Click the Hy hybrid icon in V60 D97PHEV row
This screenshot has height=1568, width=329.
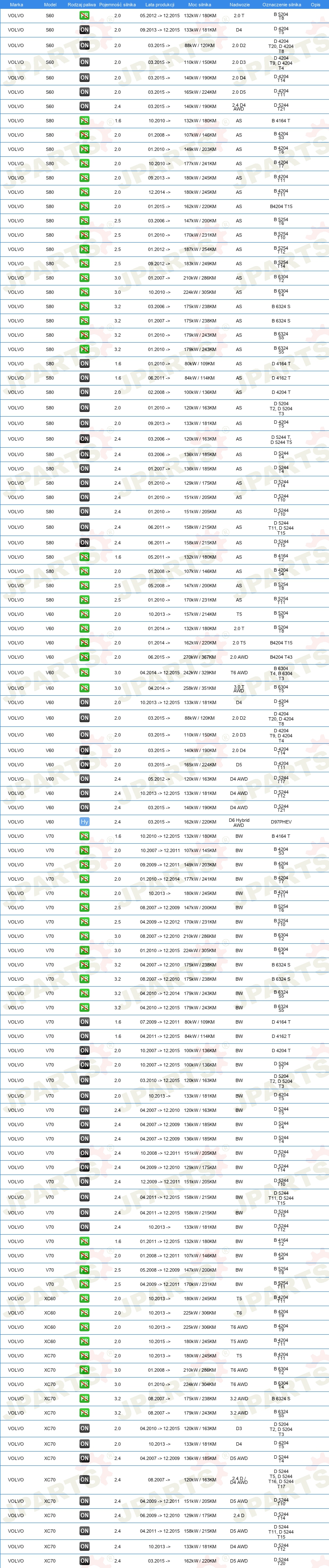(84, 822)
